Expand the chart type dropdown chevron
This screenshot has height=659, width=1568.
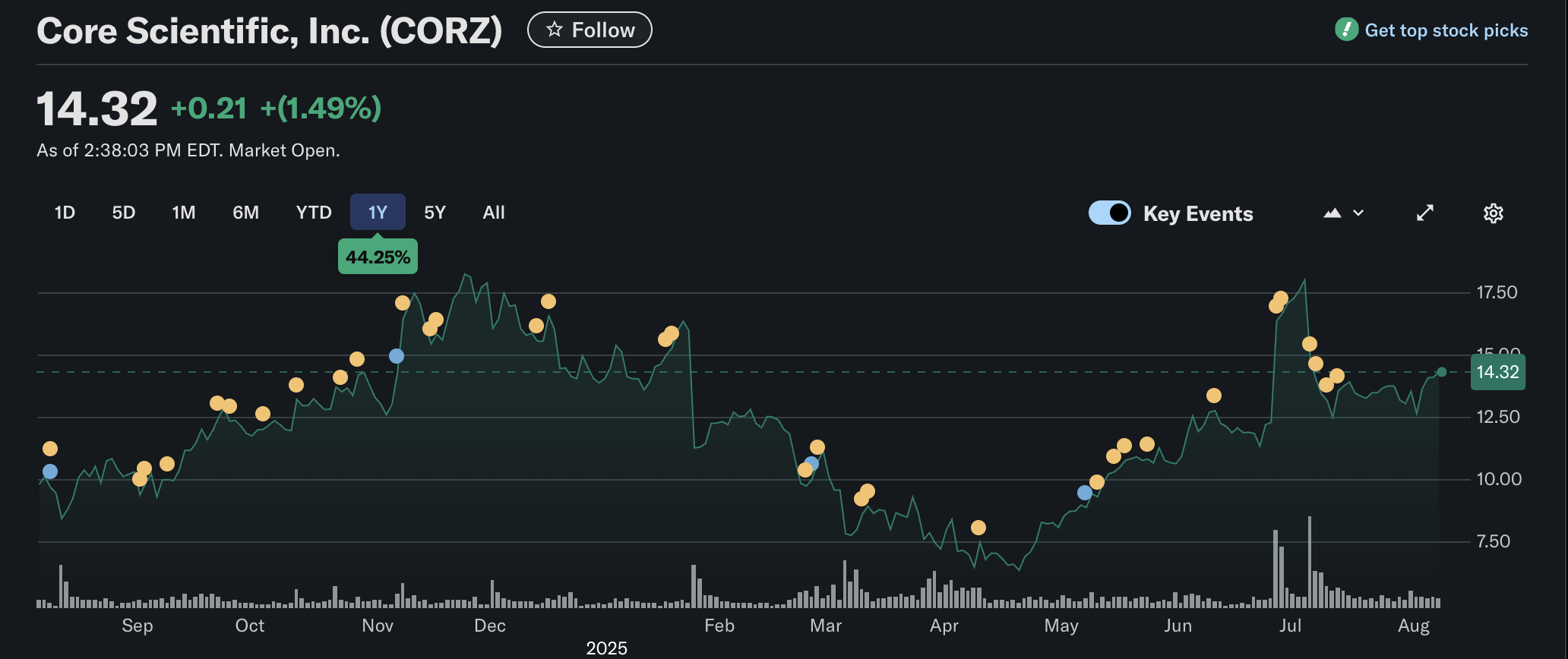click(1359, 213)
